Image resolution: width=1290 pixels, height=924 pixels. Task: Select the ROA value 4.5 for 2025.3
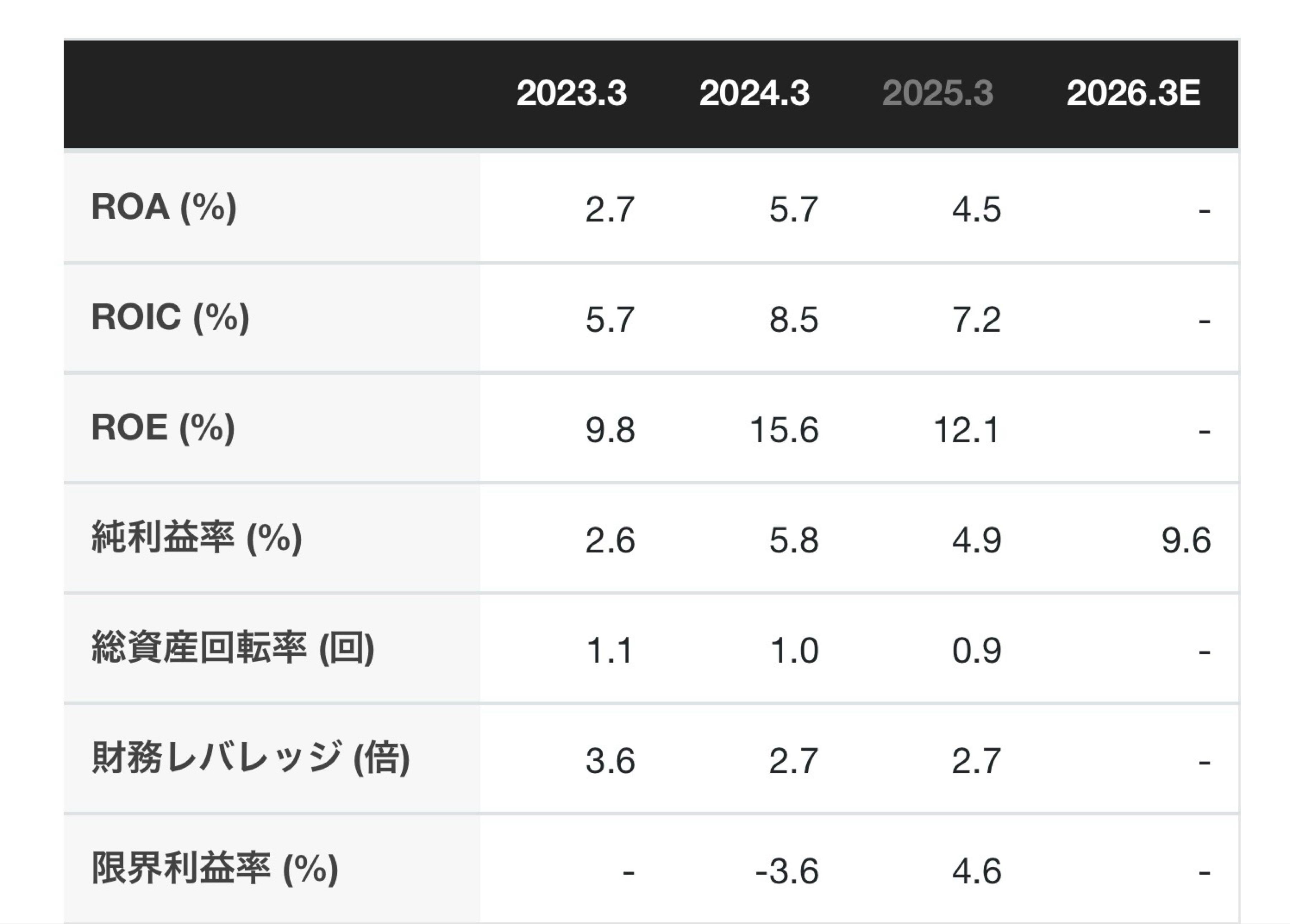click(976, 209)
